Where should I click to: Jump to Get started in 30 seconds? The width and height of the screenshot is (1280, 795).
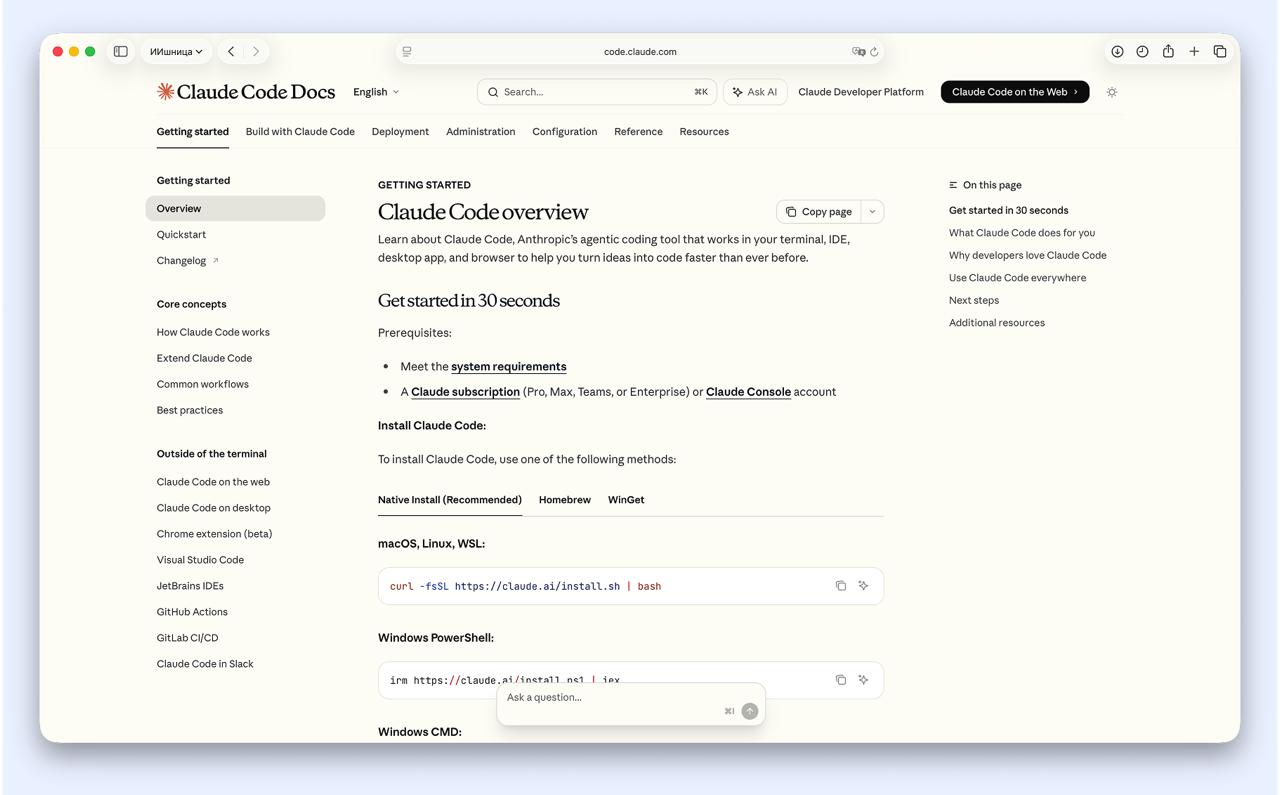click(x=1008, y=210)
